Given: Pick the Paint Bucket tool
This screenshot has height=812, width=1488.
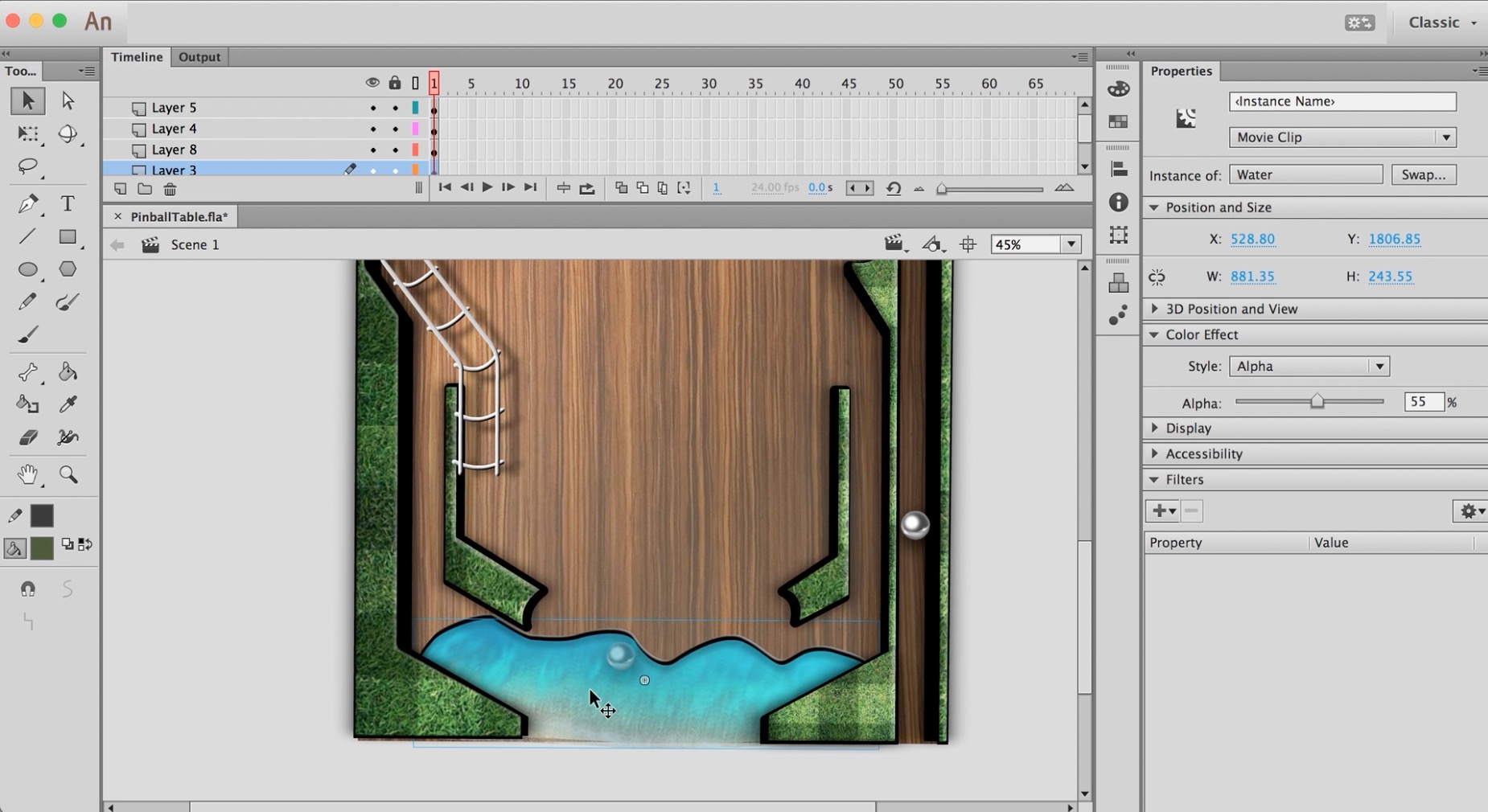Looking at the screenshot, I should pyautogui.click(x=68, y=371).
